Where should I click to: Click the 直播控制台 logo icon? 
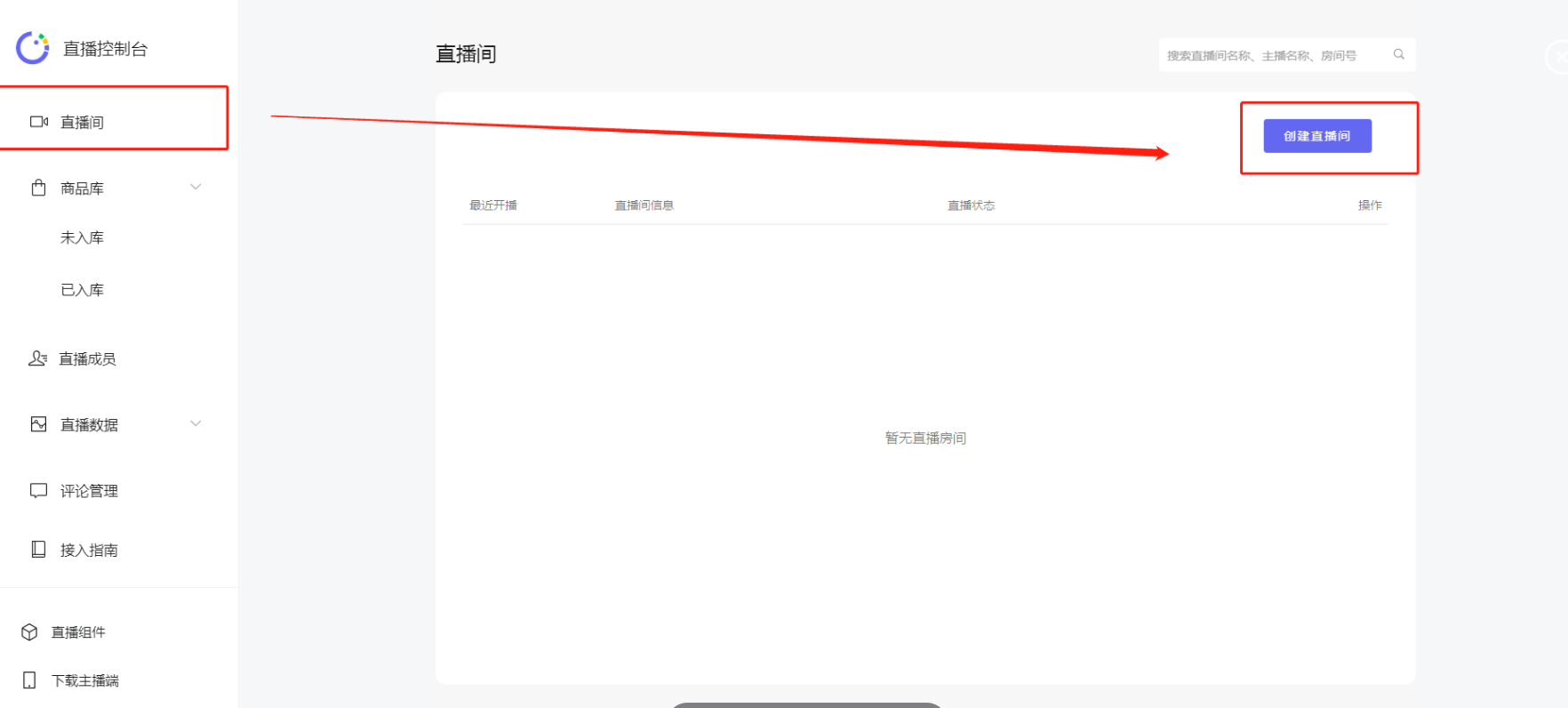33,48
